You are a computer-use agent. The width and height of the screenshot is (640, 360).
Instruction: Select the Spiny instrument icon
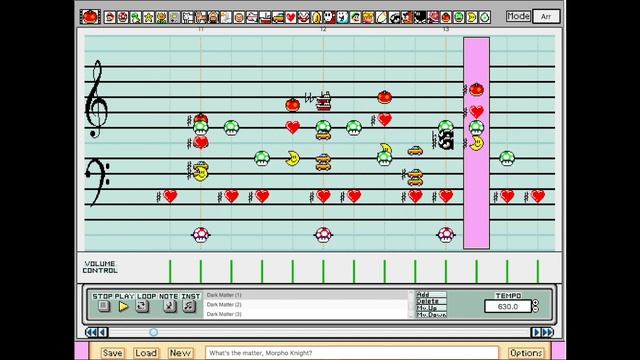433,17
